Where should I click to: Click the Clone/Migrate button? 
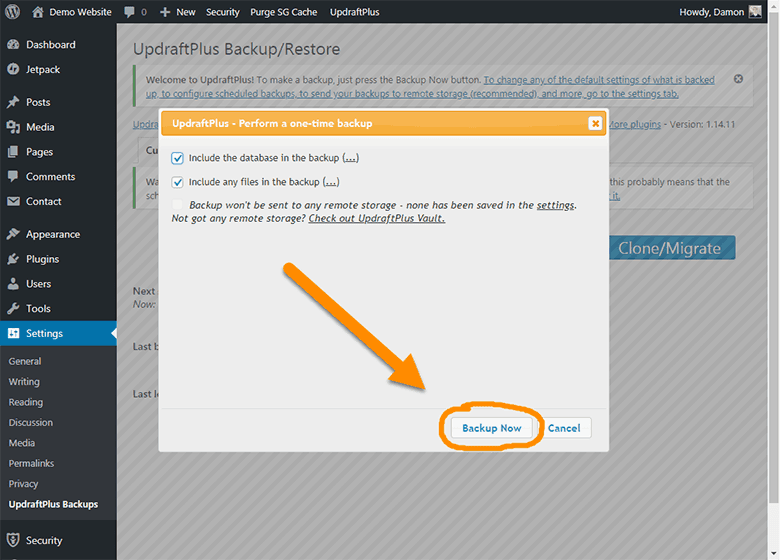672,248
